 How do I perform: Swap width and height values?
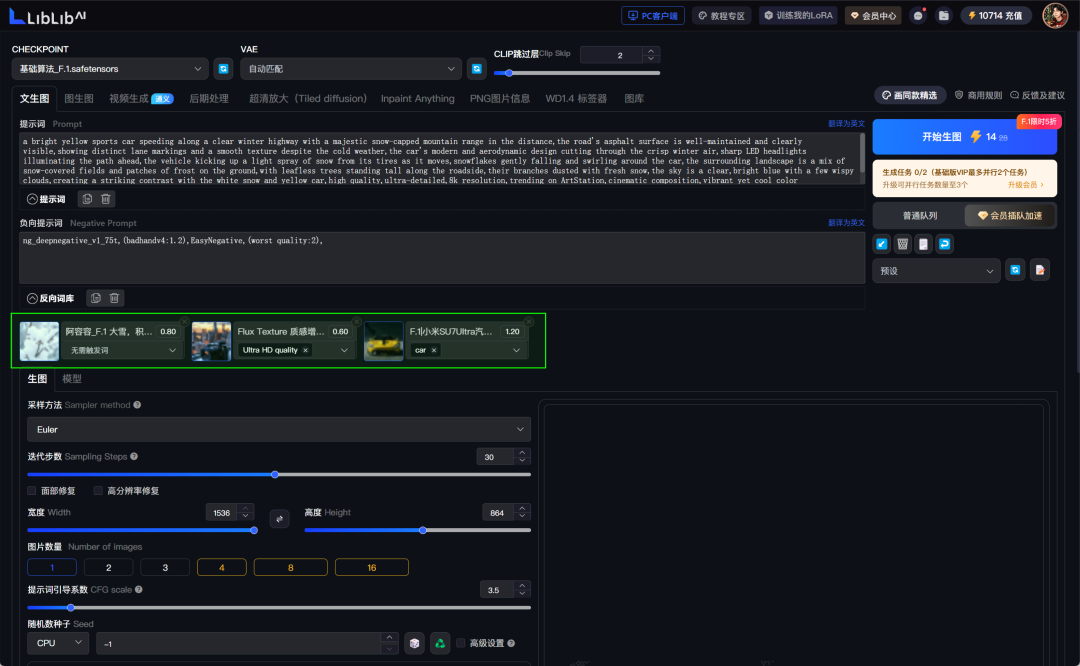(x=279, y=518)
